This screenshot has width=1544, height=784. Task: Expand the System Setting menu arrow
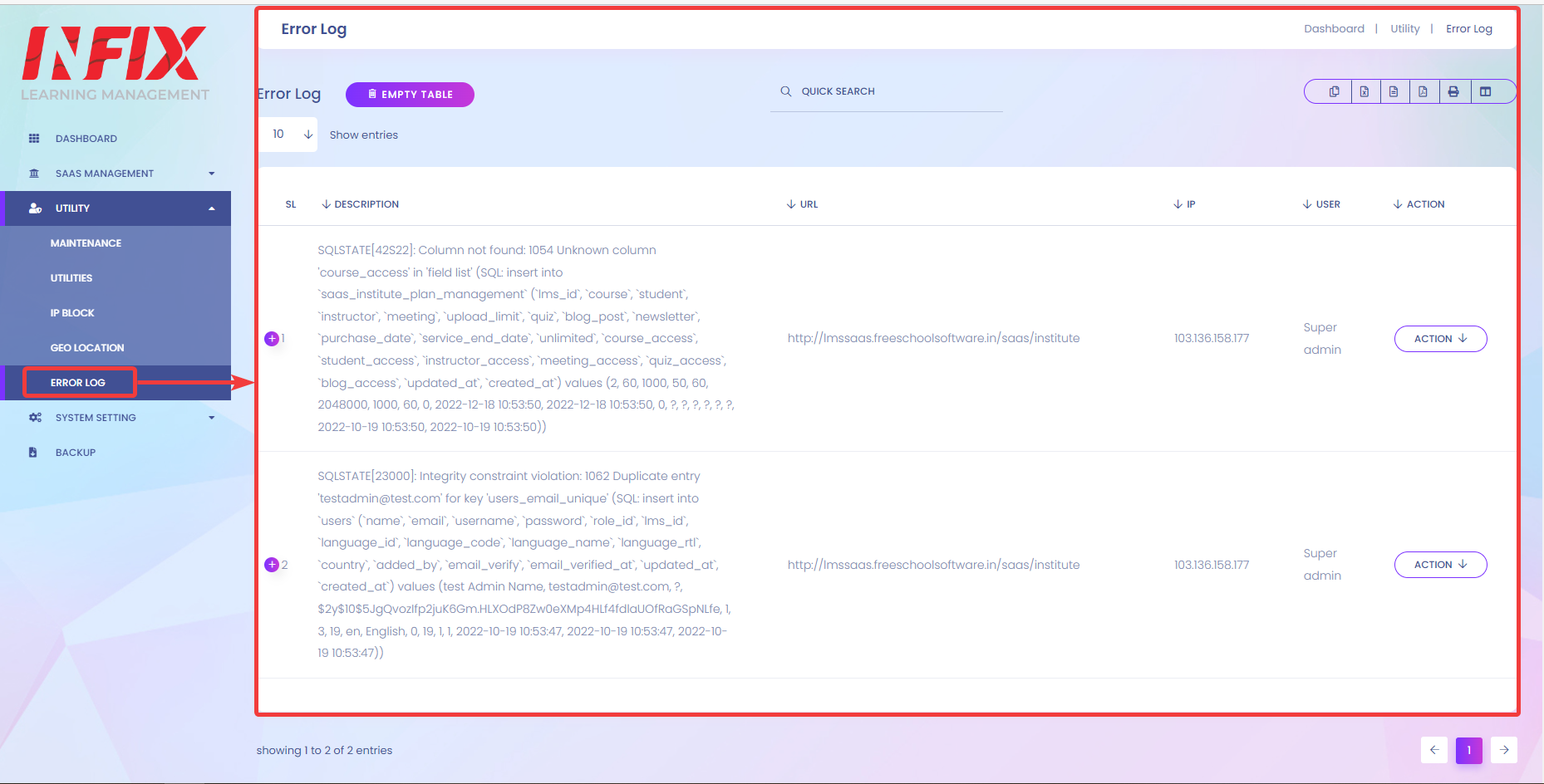click(212, 418)
